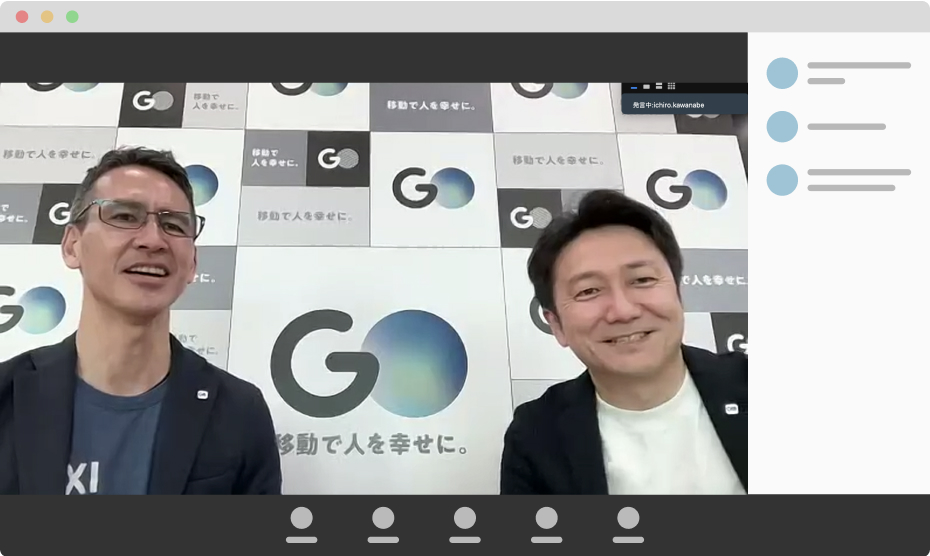Image resolution: width=930 pixels, height=556 pixels.
Task: Switch to two-row stacked view icon
Action: pyautogui.click(x=659, y=86)
